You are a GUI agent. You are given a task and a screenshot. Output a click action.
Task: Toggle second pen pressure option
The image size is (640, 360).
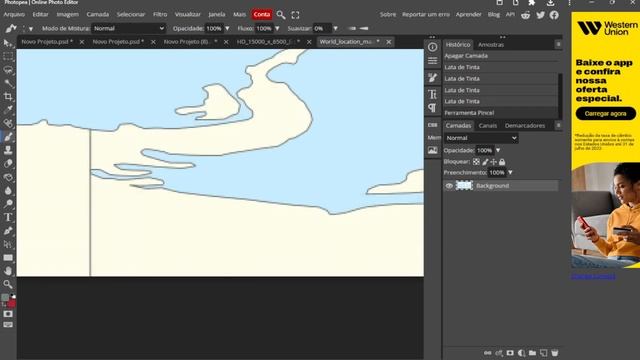pyautogui.click(x=364, y=29)
